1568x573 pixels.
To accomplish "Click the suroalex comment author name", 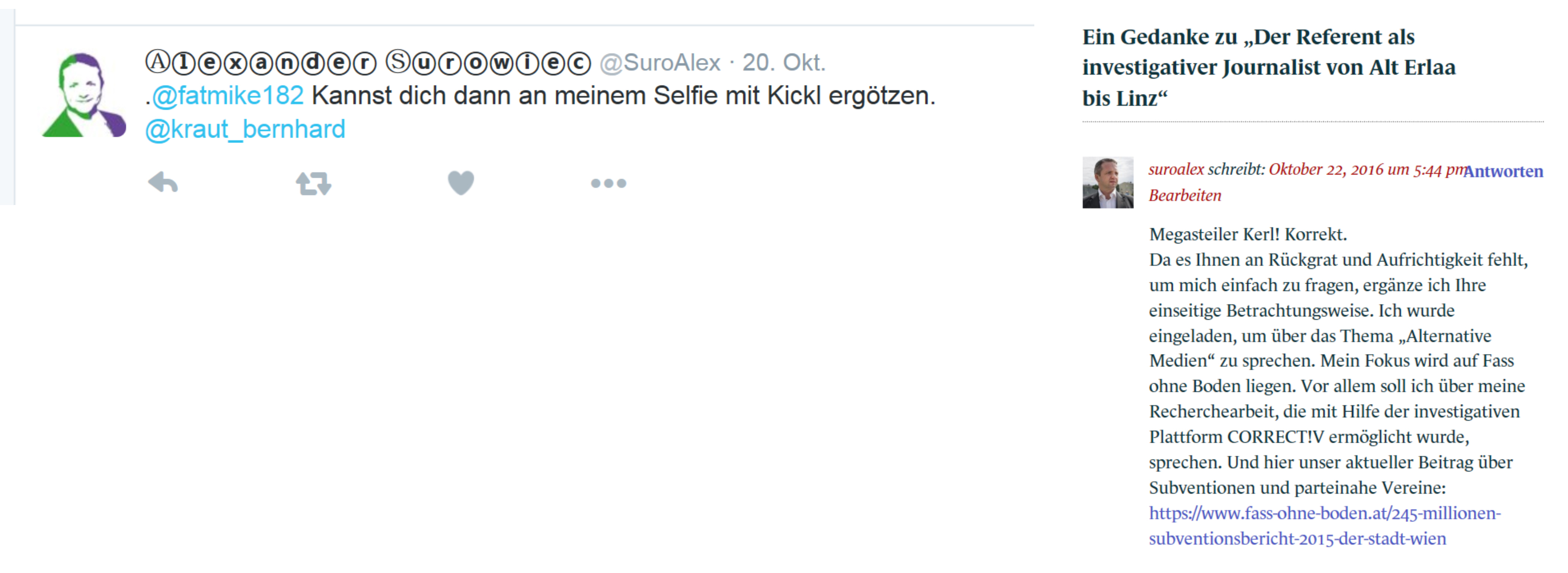I will (x=1176, y=169).
